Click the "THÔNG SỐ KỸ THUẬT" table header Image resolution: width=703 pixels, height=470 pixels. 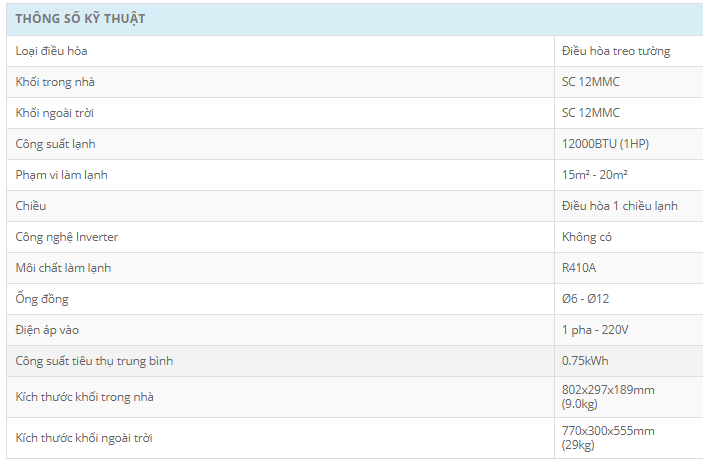point(80,19)
